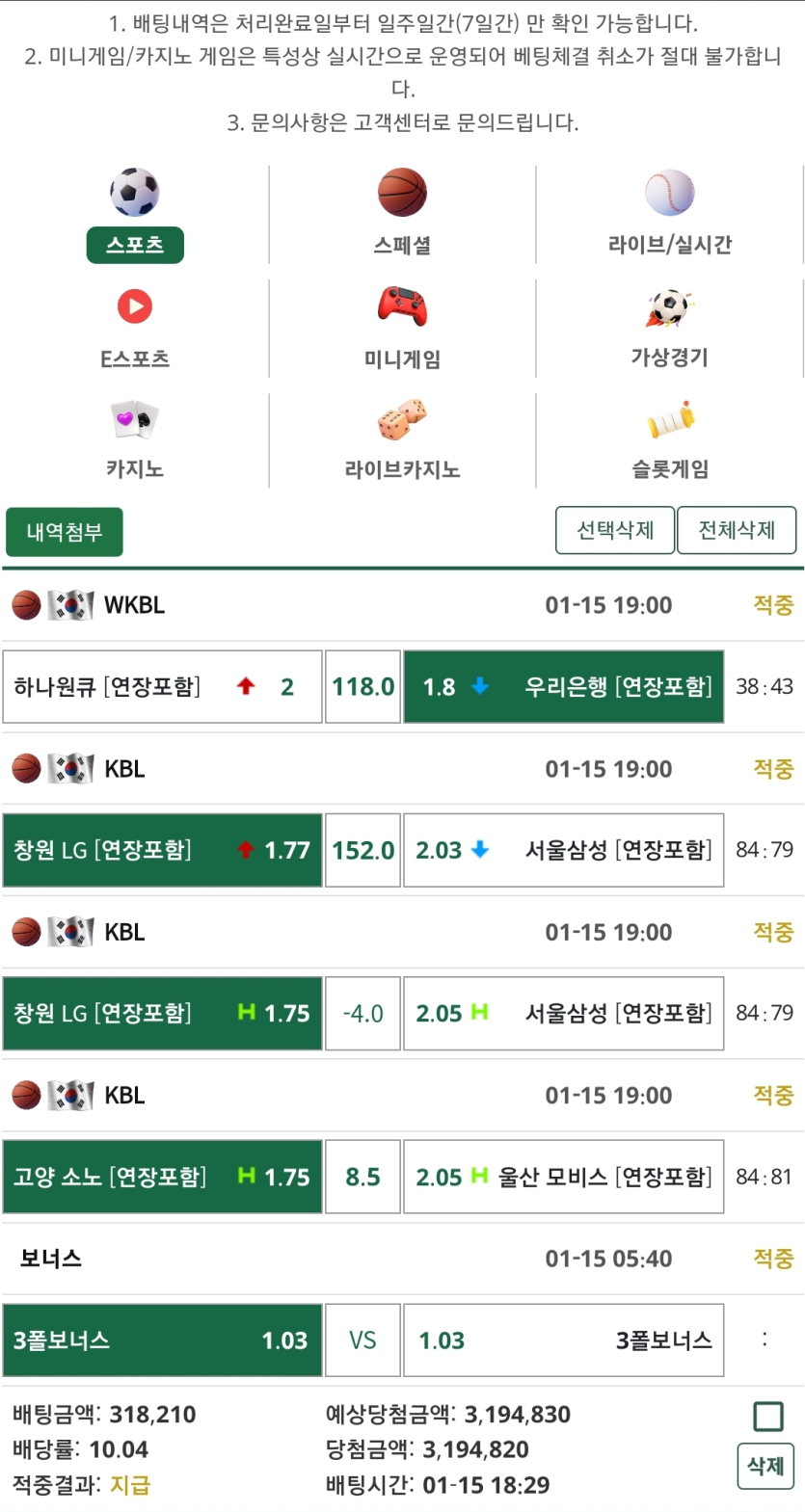Open 슬롯게임 with the slot machine icon
Image resolution: width=805 pixels, height=1512 pixels.
pos(670,419)
